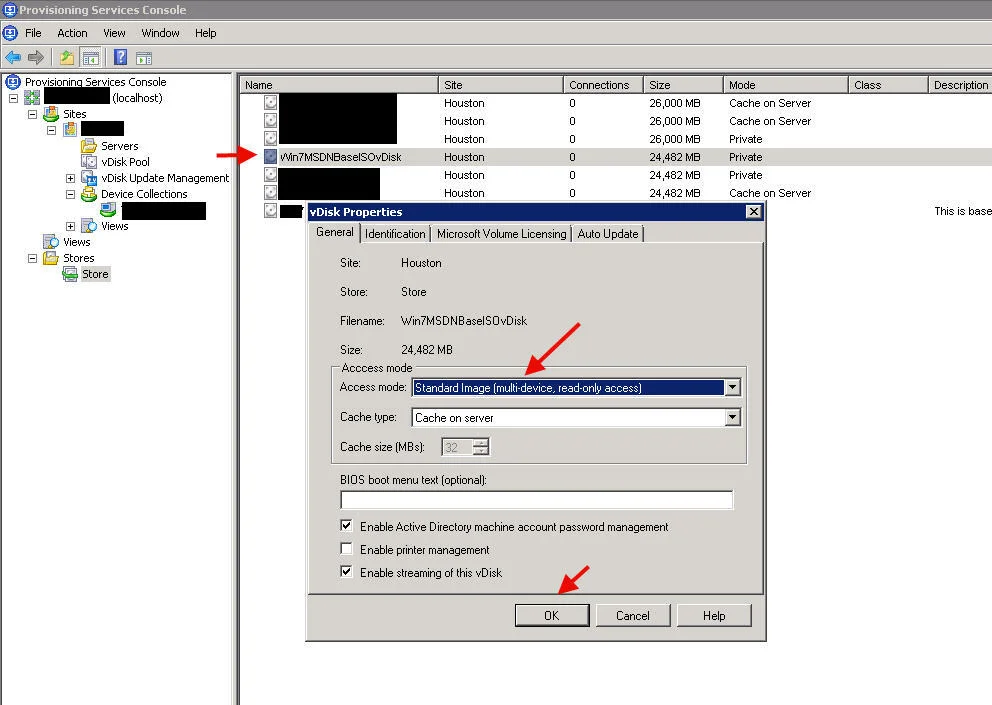Sort by the Size column header

point(683,85)
